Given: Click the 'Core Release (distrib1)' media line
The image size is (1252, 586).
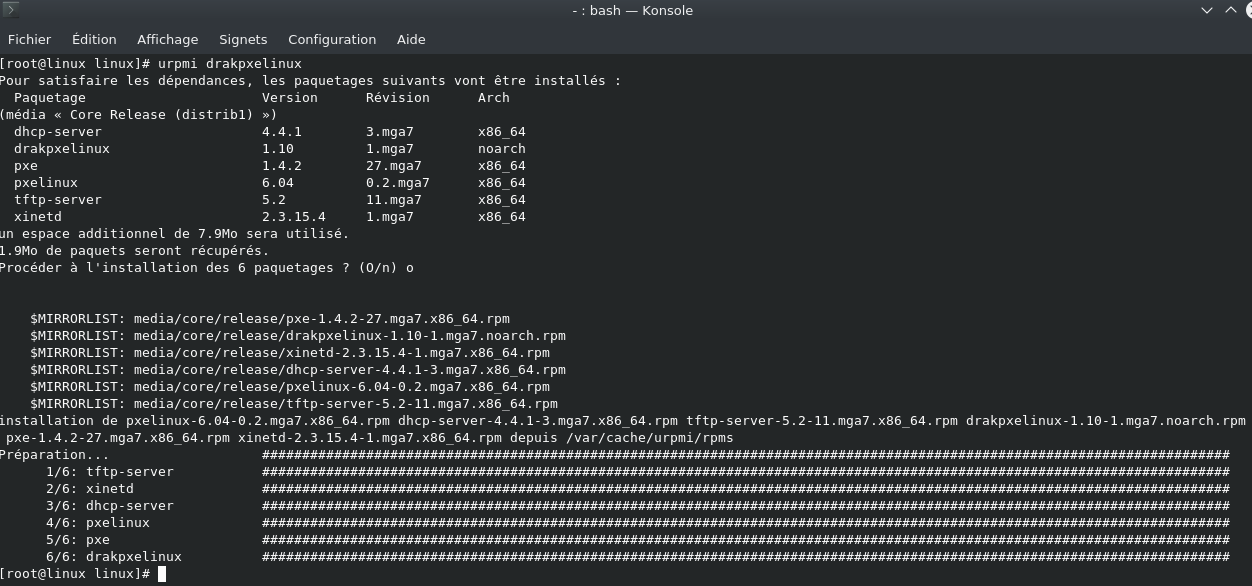Looking at the screenshot, I should pyautogui.click(x=138, y=114).
